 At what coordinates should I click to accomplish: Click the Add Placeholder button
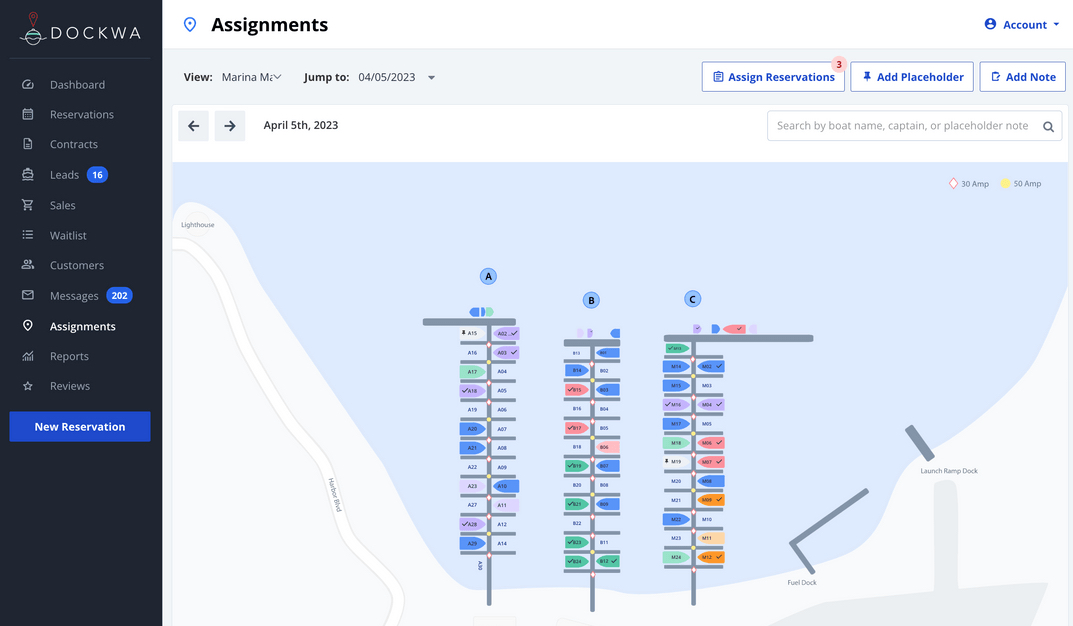[912, 77]
